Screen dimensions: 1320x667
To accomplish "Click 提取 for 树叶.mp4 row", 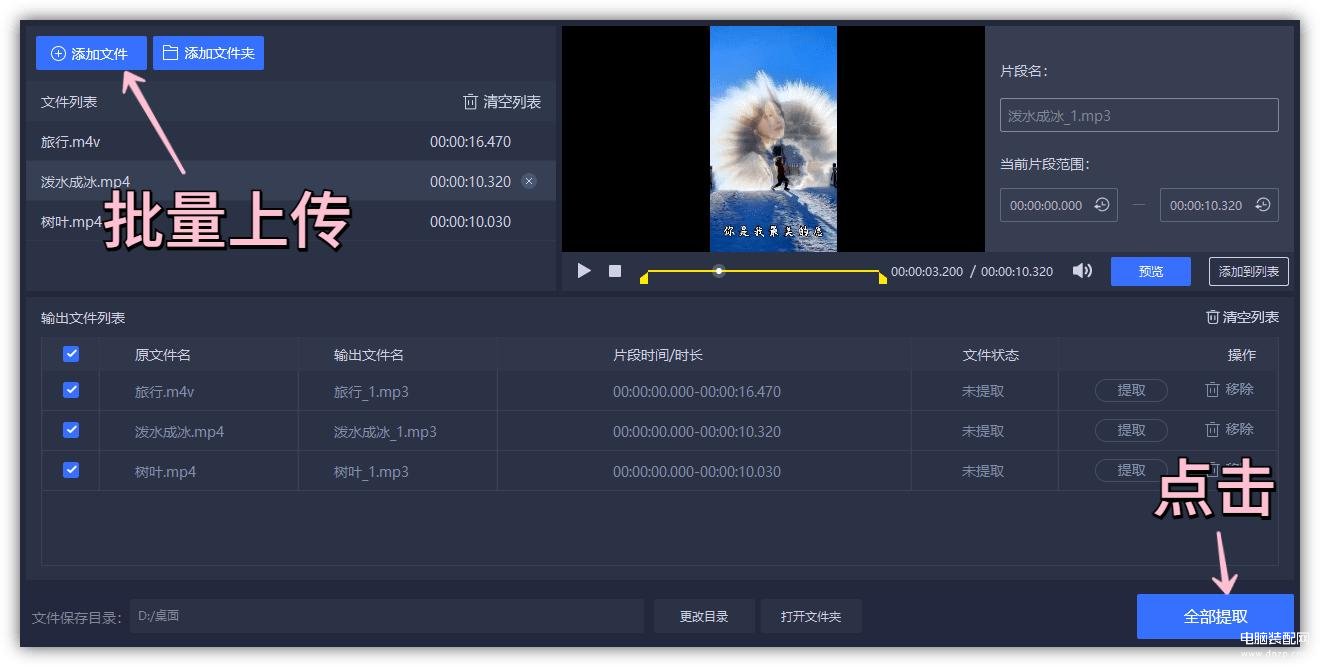I will 1131,470.
